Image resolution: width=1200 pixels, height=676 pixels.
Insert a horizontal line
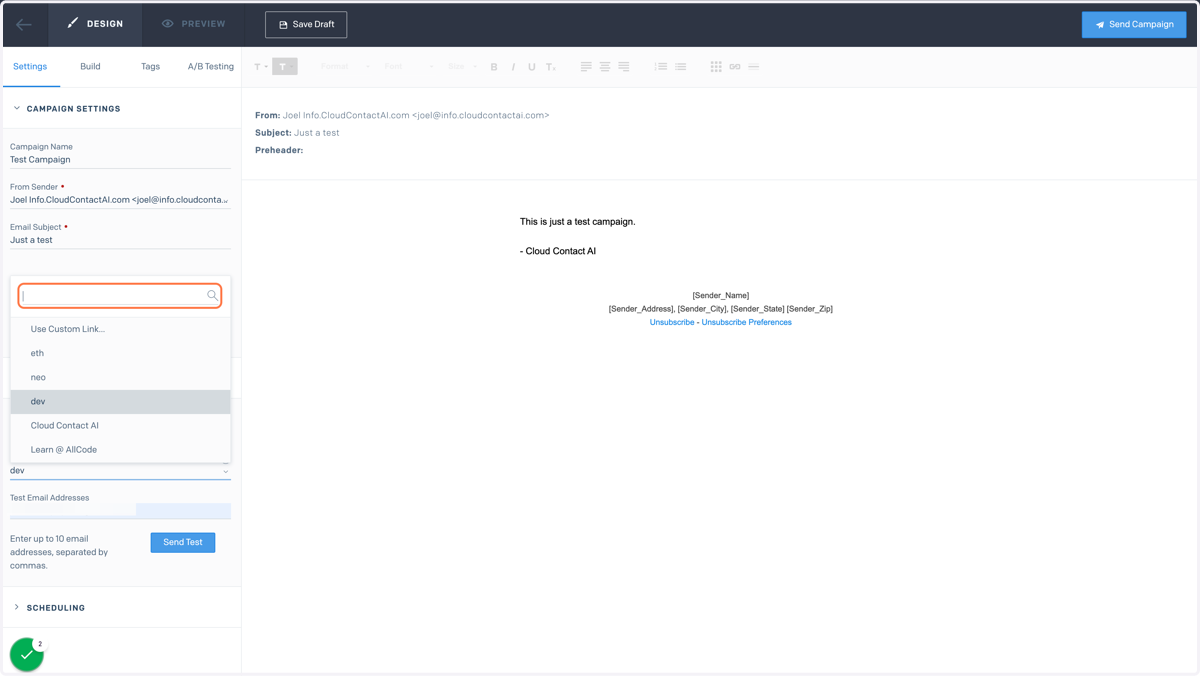(x=754, y=67)
